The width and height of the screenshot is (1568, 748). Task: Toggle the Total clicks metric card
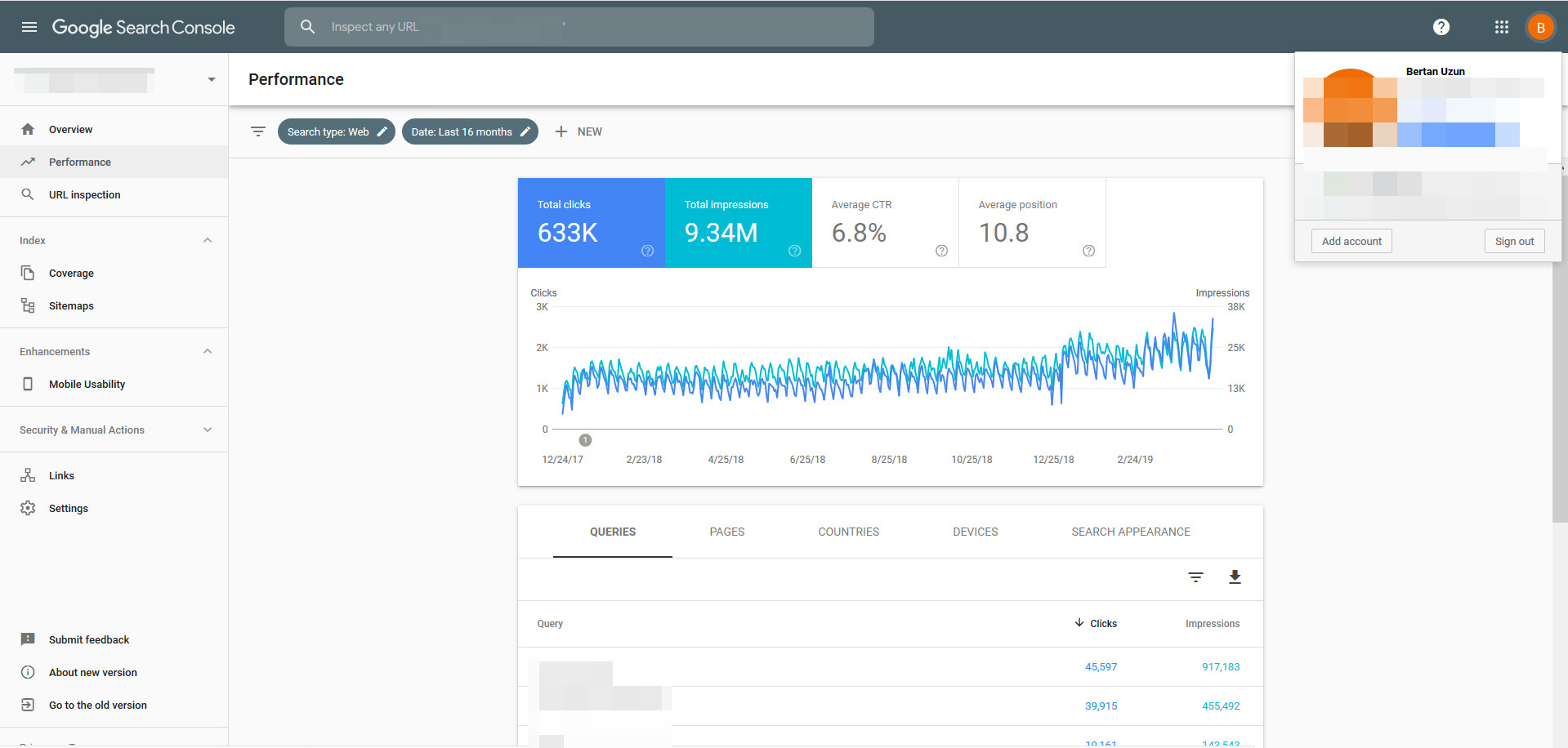pyautogui.click(x=592, y=223)
